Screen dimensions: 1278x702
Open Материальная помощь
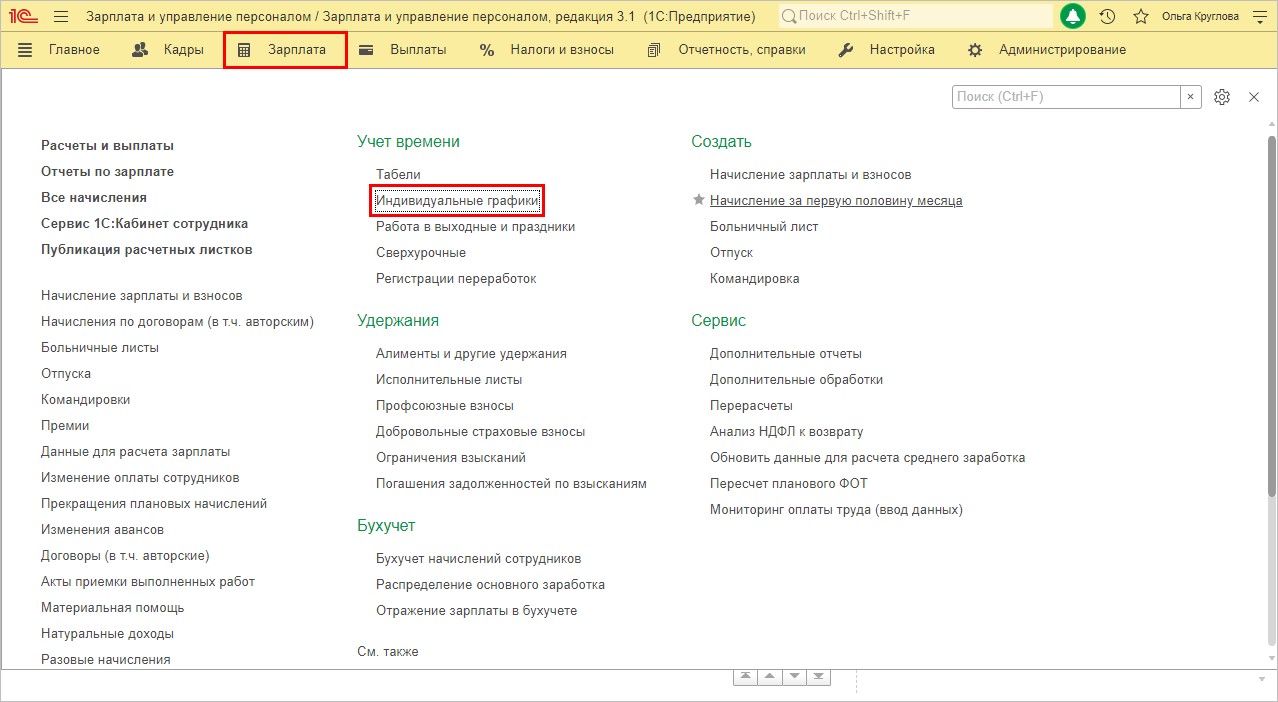pyautogui.click(x=113, y=607)
